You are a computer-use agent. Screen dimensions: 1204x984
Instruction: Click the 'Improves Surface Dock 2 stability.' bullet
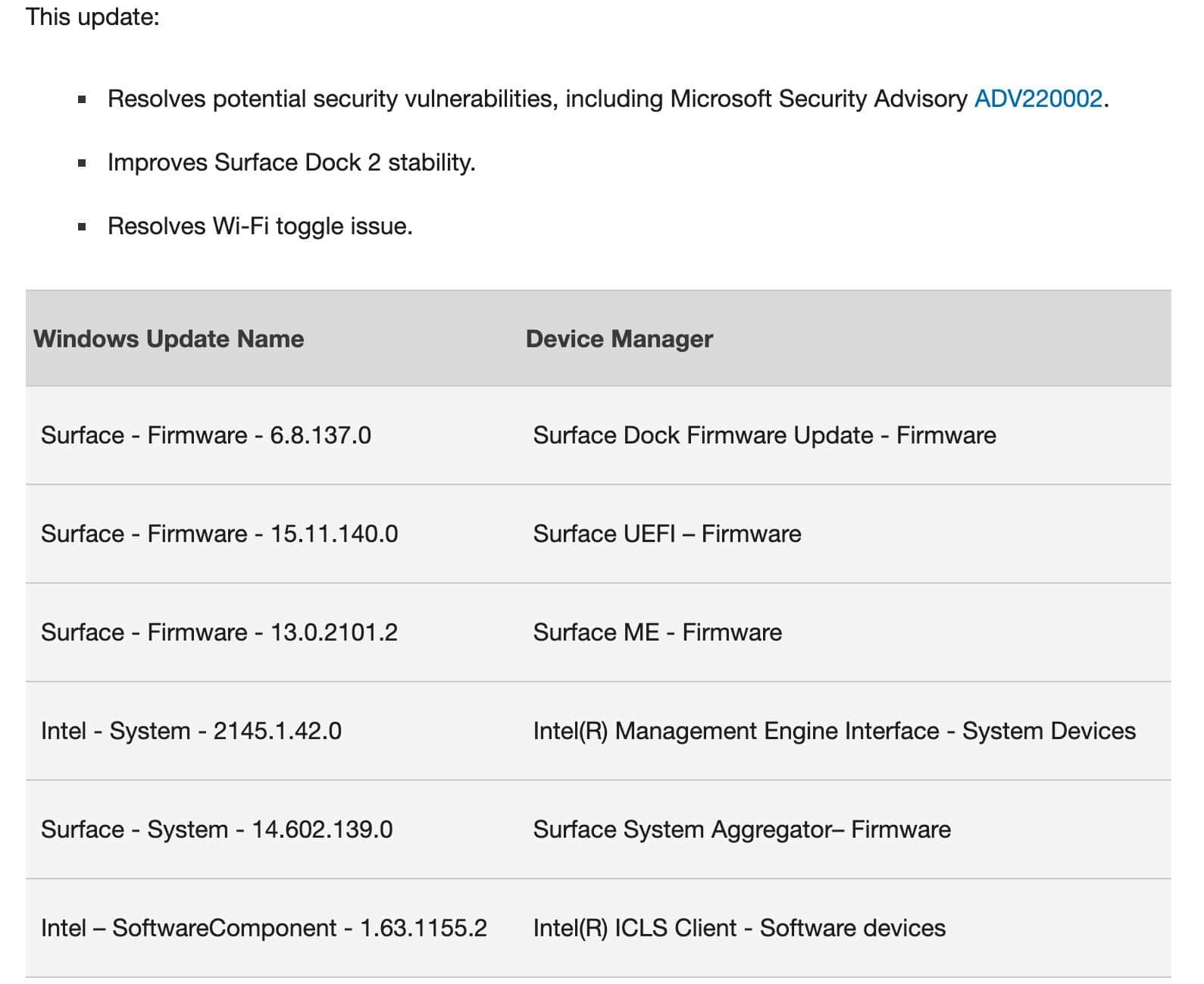tap(292, 162)
